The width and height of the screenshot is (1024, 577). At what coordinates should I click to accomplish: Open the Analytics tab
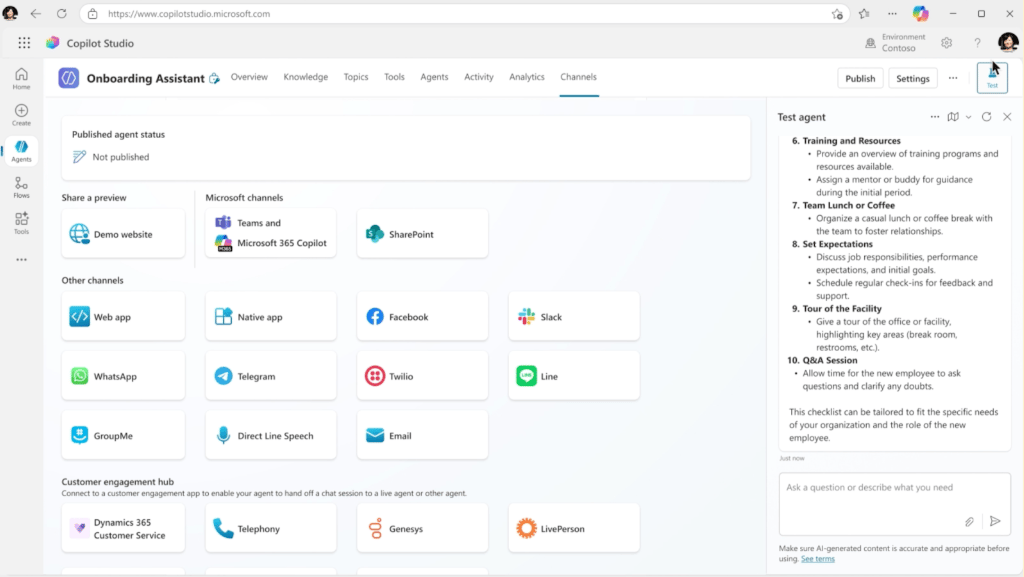527,77
